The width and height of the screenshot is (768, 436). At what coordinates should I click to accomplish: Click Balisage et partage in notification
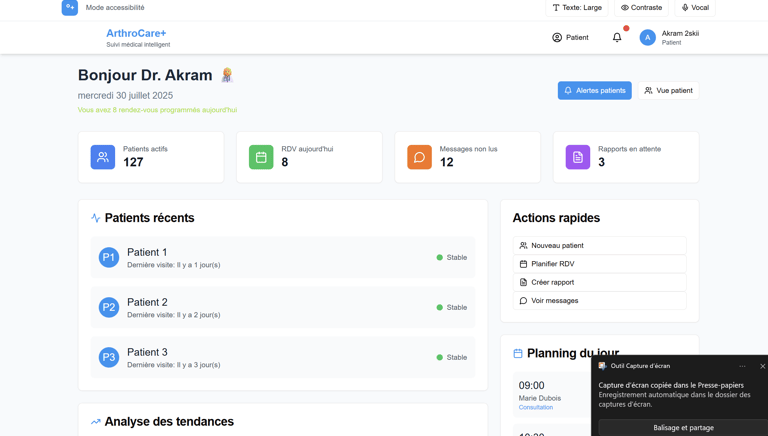click(683, 428)
